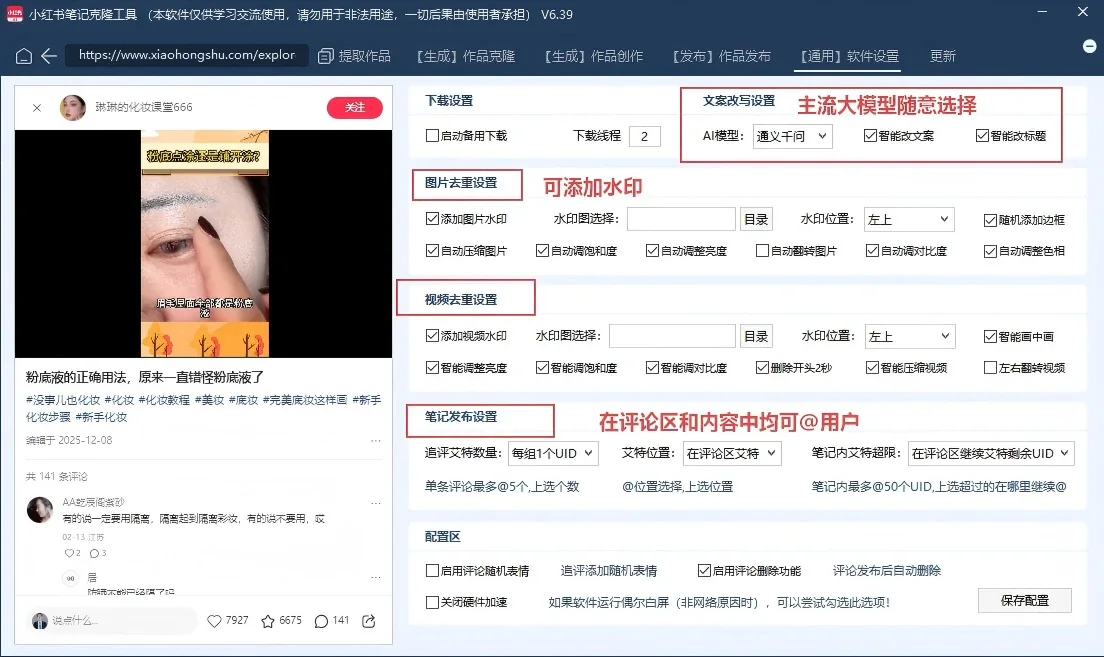Click the app logo in title bar
The height and width of the screenshot is (657, 1104).
14,13
